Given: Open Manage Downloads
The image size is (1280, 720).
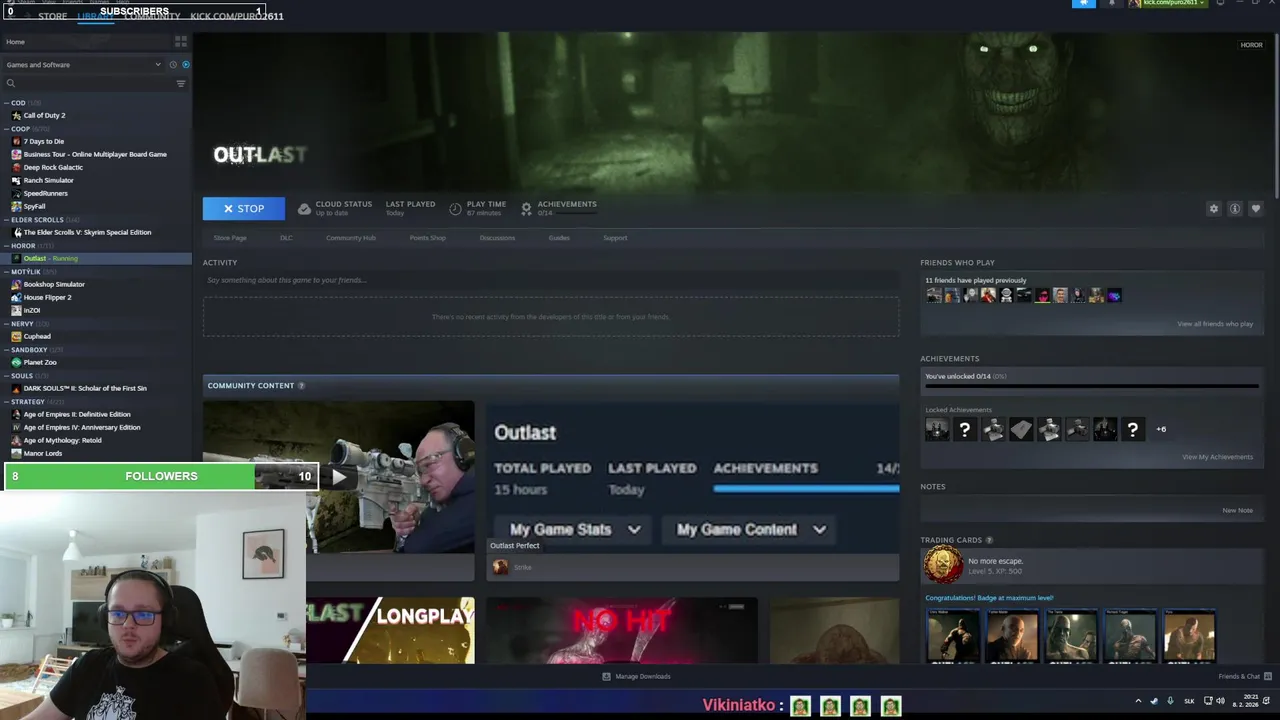Looking at the screenshot, I should tap(637, 677).
